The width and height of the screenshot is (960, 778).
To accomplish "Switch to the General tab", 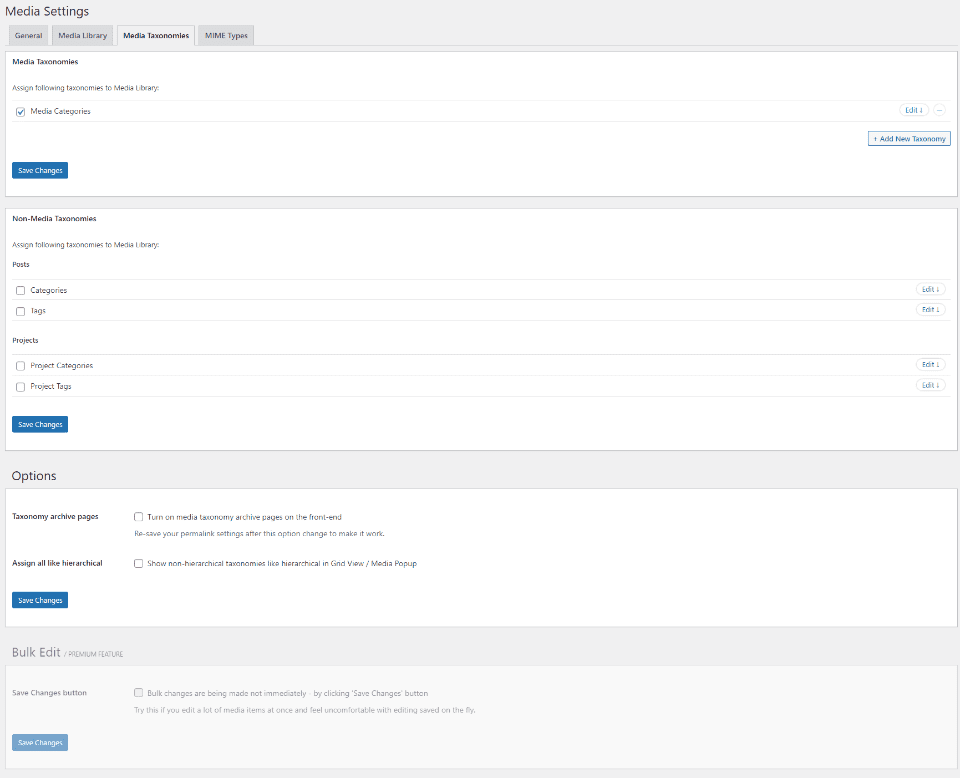I will 28,35.
